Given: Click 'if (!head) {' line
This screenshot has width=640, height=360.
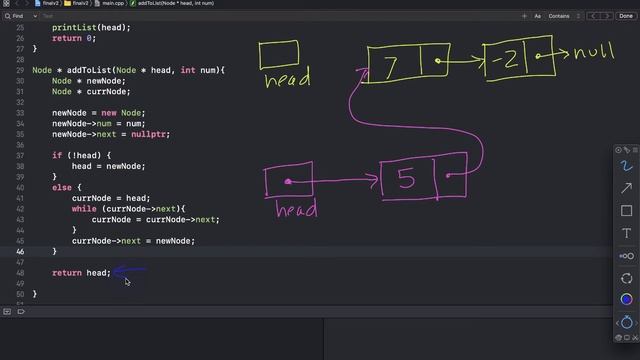Looking at the screenshot, I should point(81,156).
